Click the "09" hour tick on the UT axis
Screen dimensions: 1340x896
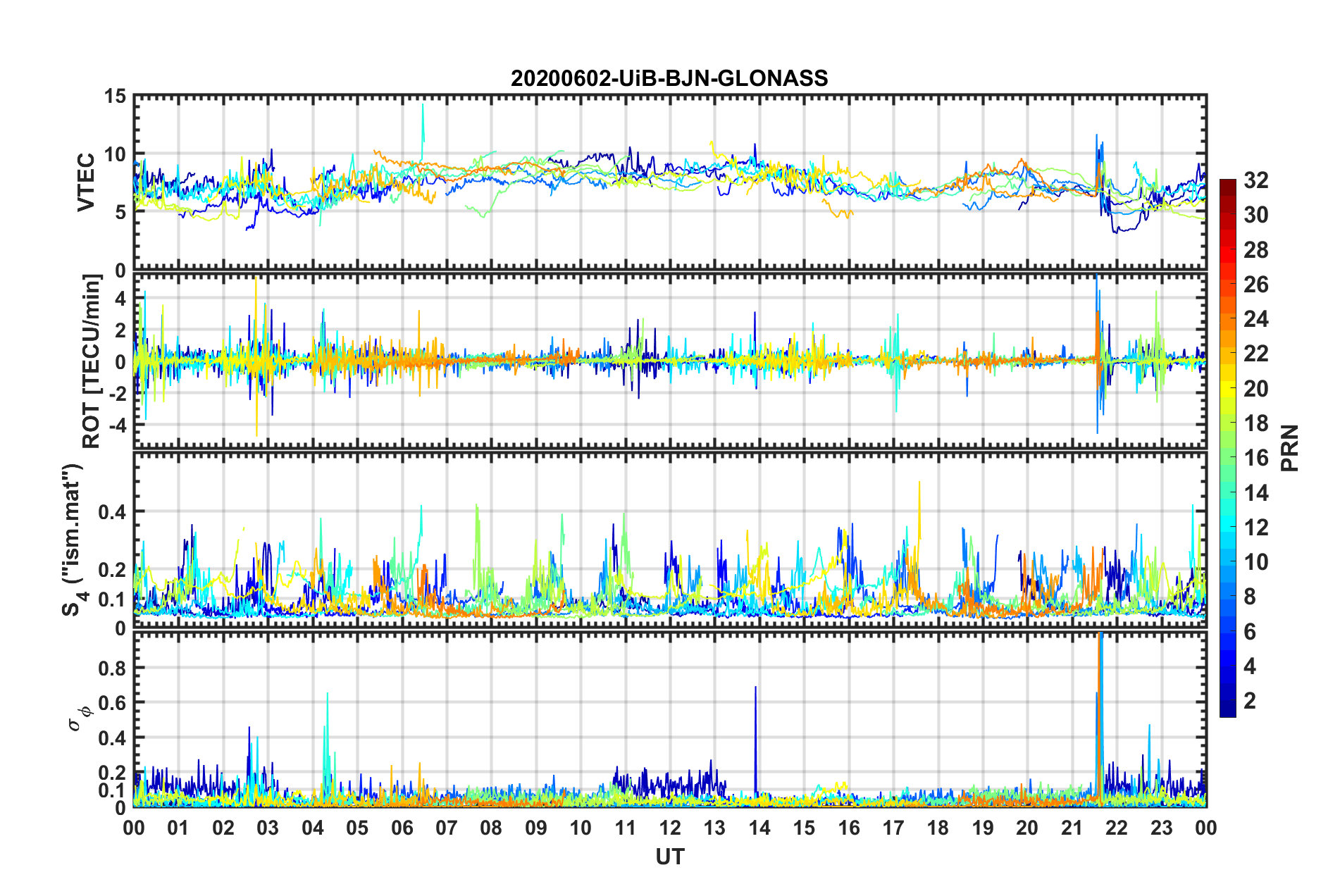(x=536, y=828)
